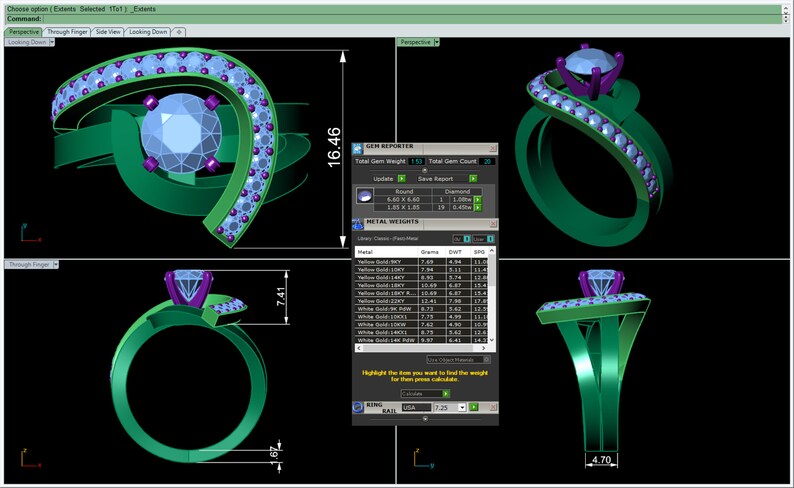
Task: Click the SPG column header
Action: [480, 252]
